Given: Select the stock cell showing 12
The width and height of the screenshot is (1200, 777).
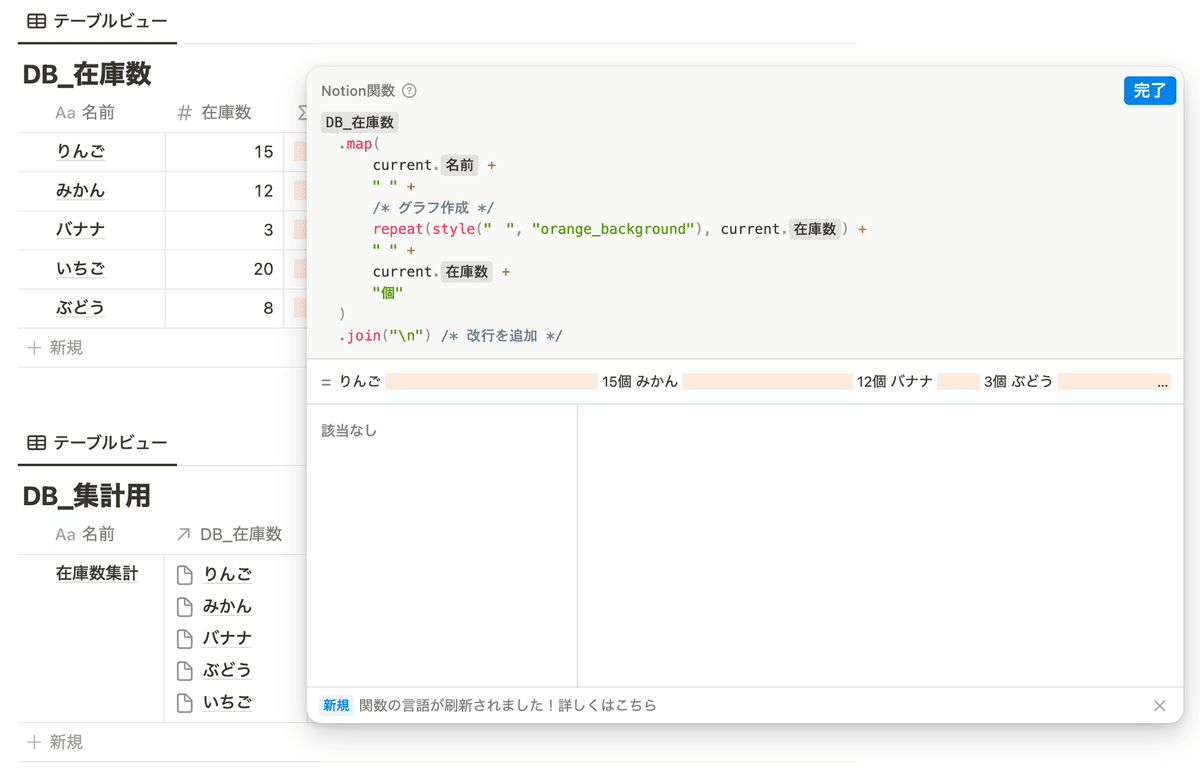Looking at the screenshot, I should point(224,191).
